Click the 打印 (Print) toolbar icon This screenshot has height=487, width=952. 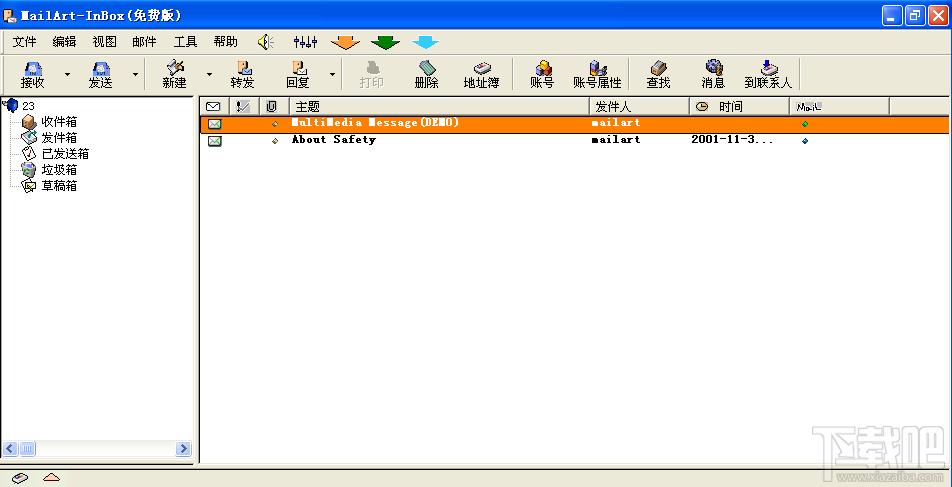pos(372,75)
